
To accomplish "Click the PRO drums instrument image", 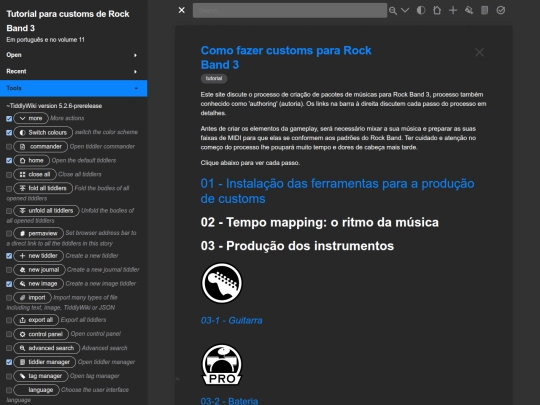I will pyautogui.click(x=222, y=364).
